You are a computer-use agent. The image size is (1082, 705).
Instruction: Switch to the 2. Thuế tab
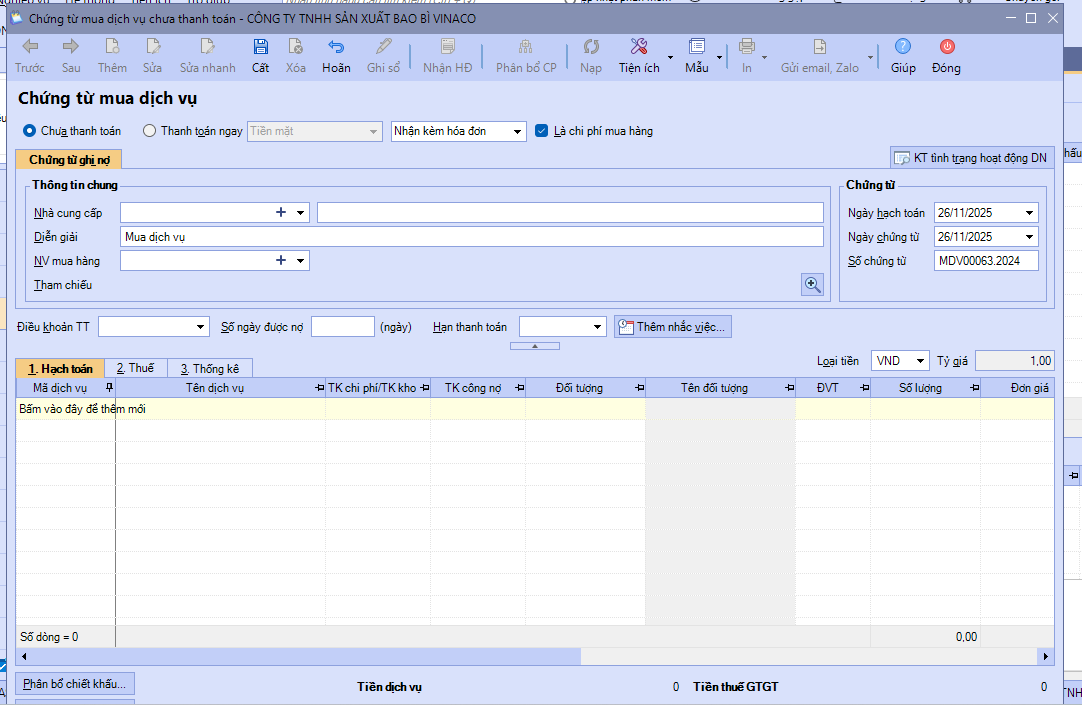[134, 369]
